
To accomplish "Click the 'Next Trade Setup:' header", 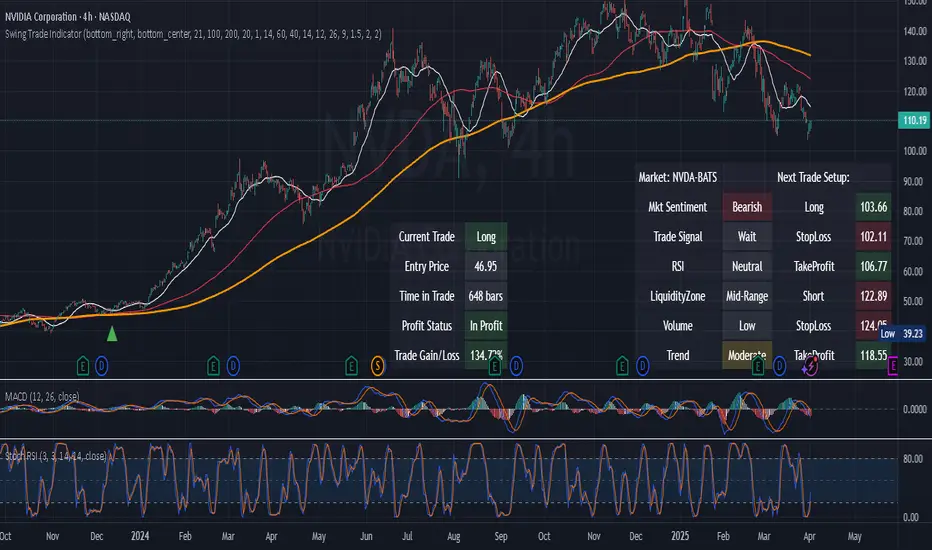I will (813, 177).
